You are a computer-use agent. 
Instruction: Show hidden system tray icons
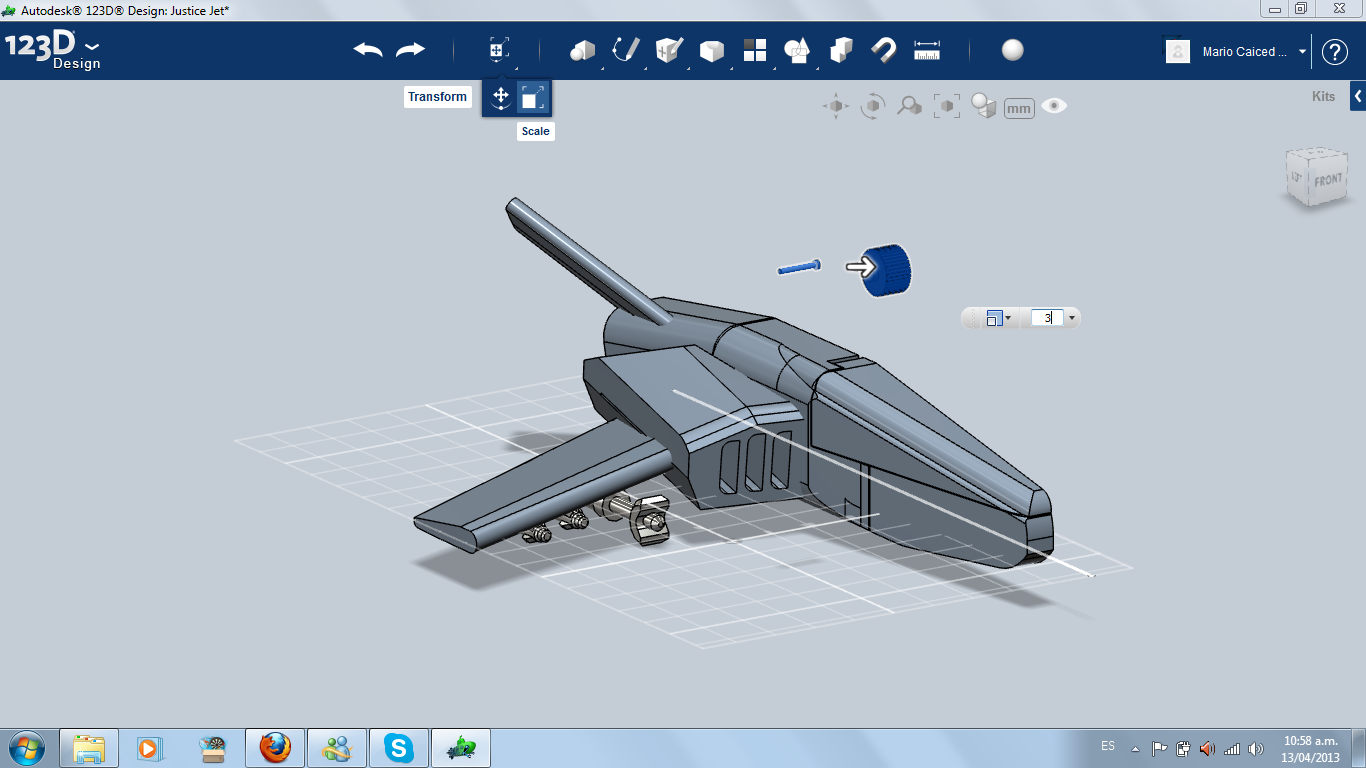1135,748
